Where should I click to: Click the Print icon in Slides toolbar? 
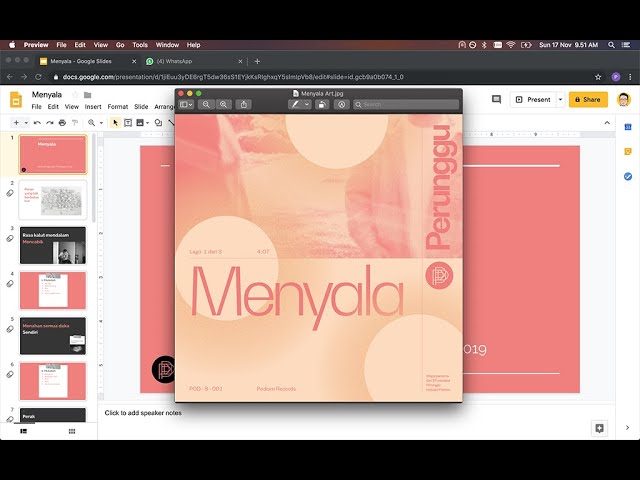pyautogui.click(x=62, y=122)
